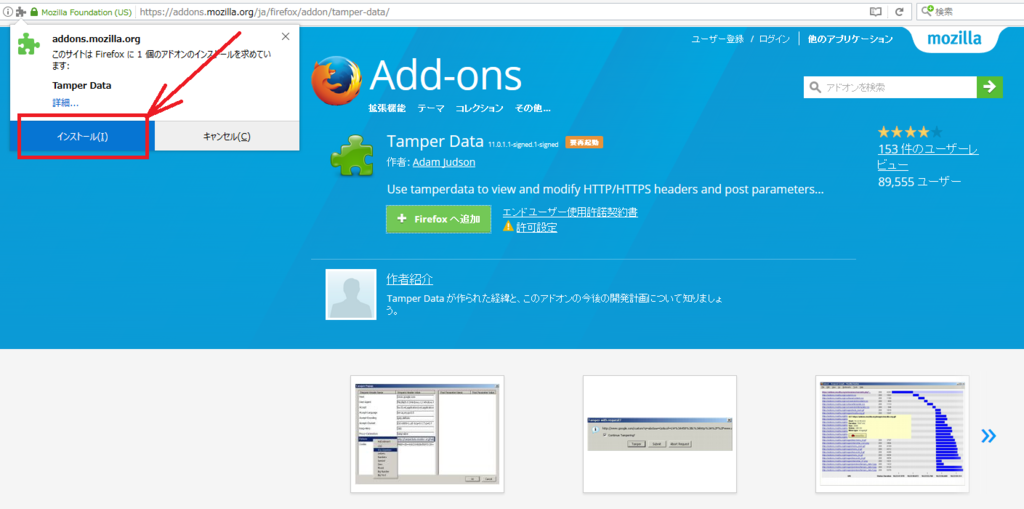Click the author avatar placeholder image
Viewport: 1024px width, 509px height.
(351, 295)
